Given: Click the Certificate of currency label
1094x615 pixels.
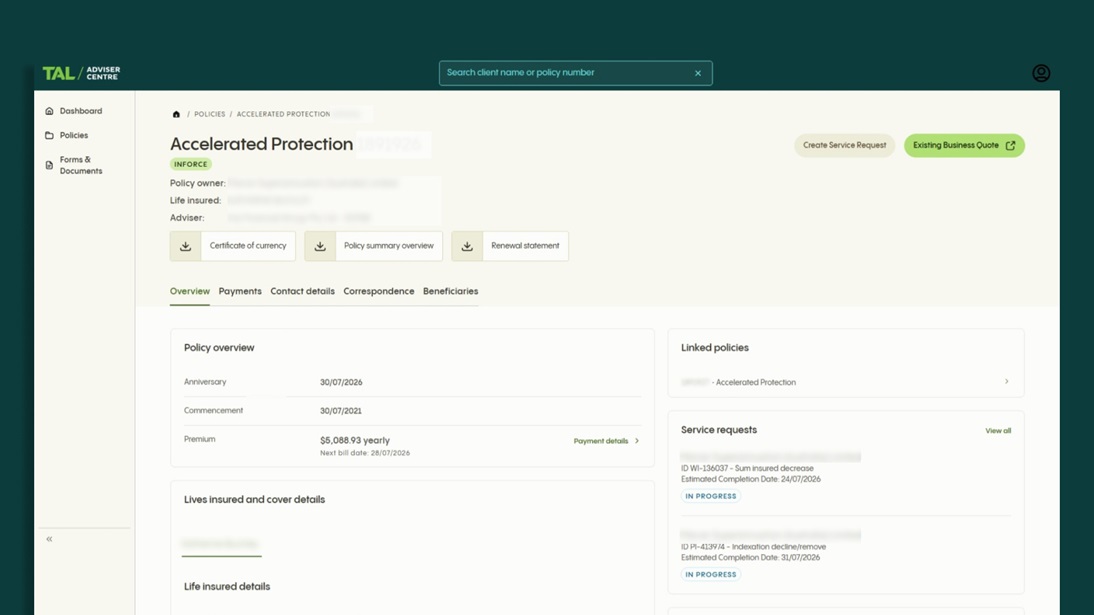Looking at the screenshot, I should pos(248,246).
